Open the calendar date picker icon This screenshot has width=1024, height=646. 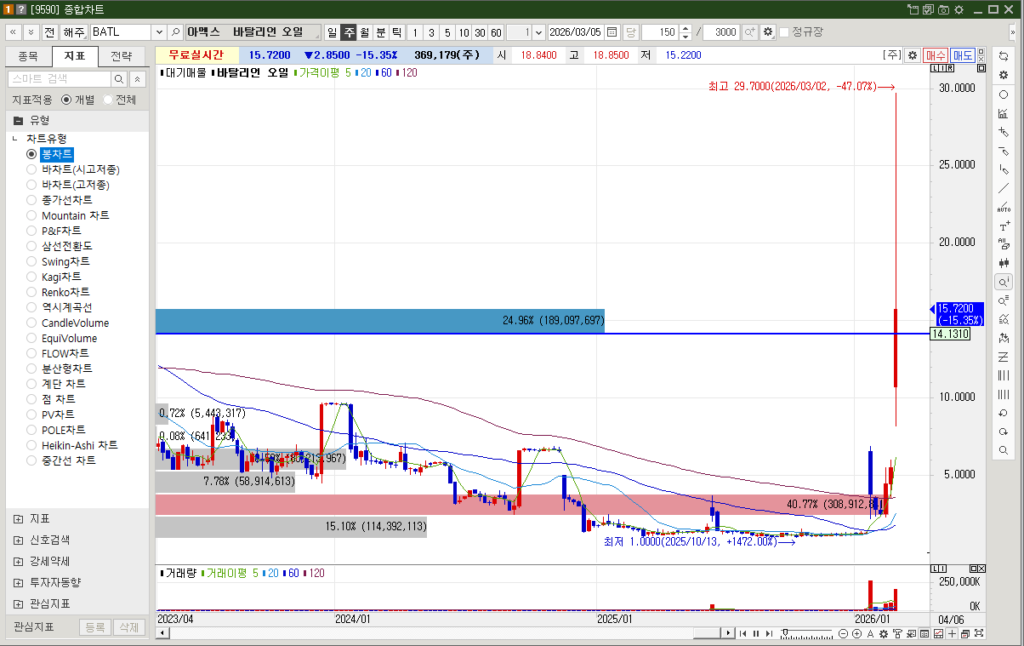(612, 32)
